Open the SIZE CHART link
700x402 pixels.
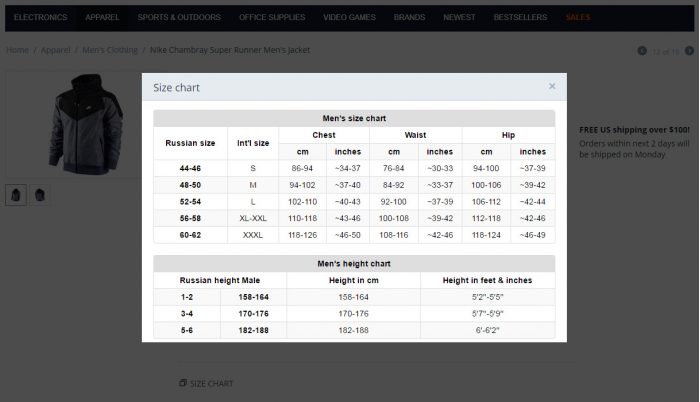[211, 383]
